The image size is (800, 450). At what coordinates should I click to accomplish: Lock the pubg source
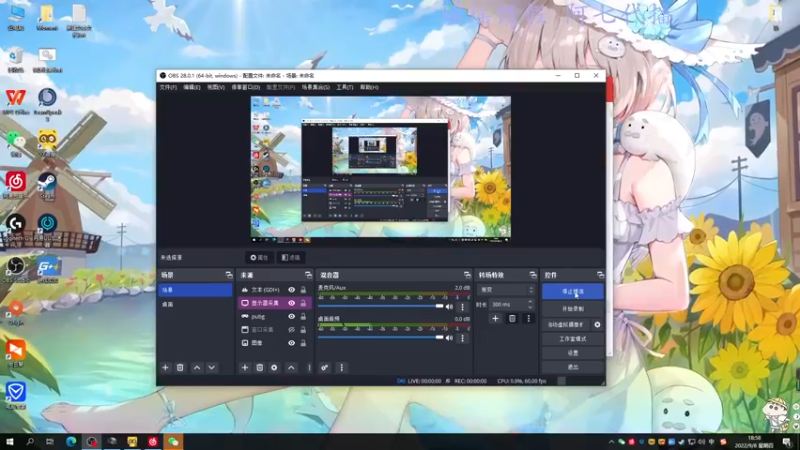tap(303, 316)
